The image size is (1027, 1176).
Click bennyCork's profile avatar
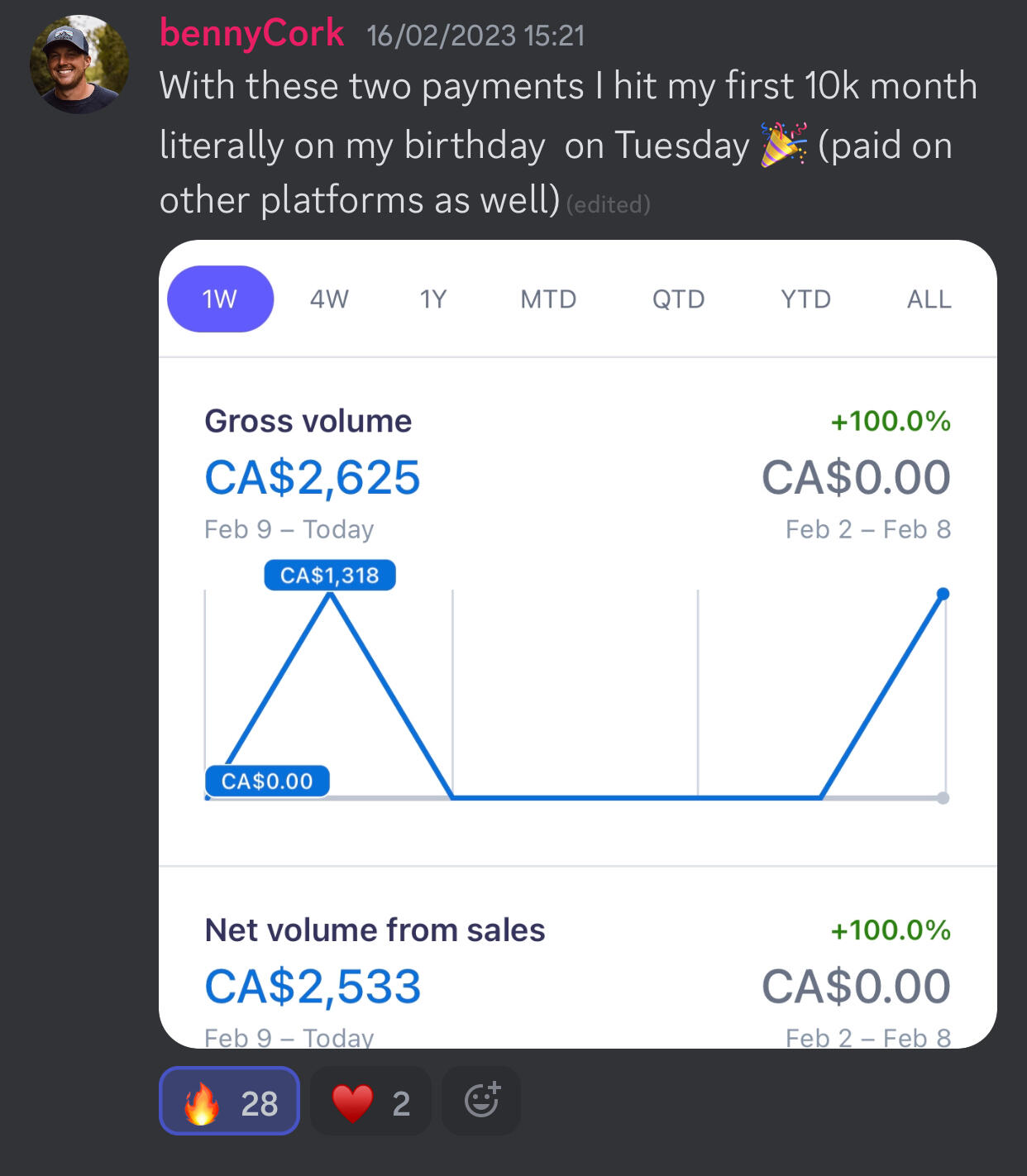tap(79, 65)
